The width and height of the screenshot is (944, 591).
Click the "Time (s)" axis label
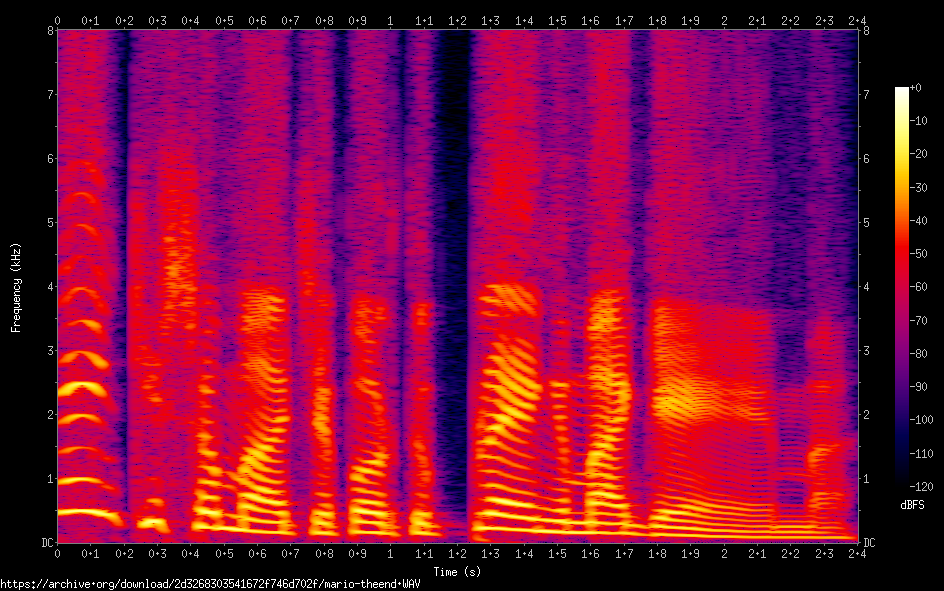pos(457,571)
